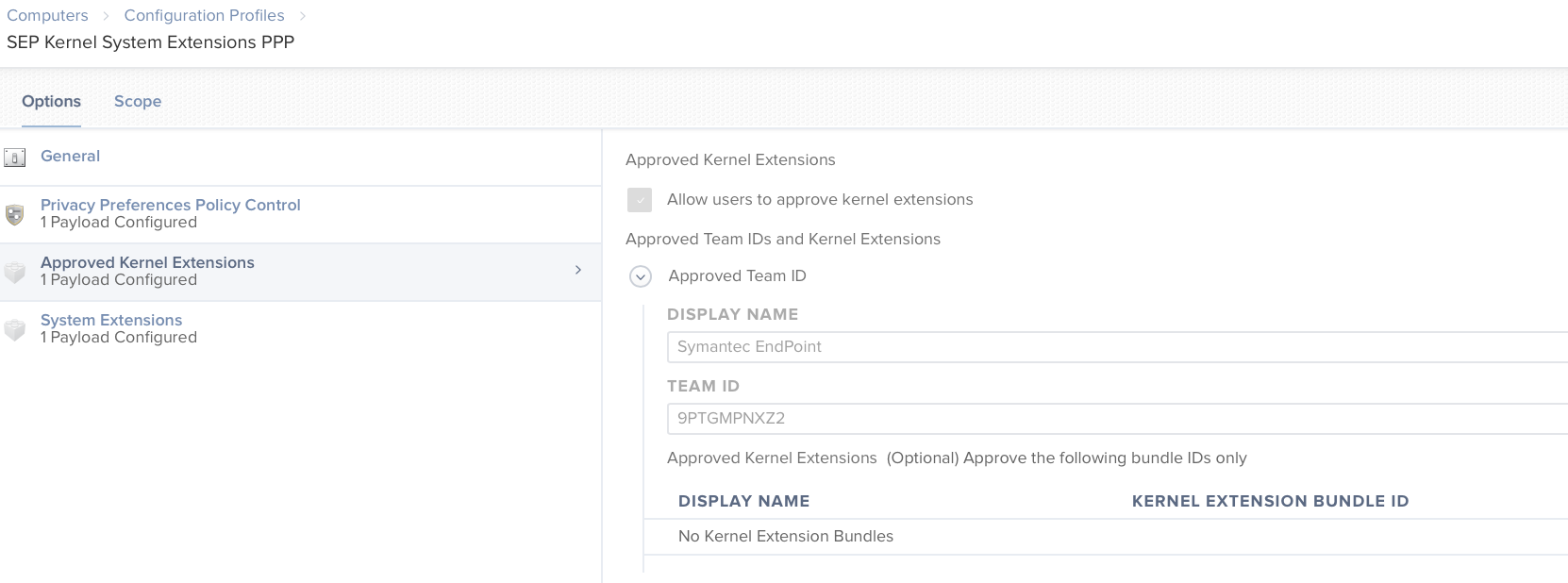Click the System Extensions shield icon
The image size is (1568, 583).
click(x=14, y=330)
